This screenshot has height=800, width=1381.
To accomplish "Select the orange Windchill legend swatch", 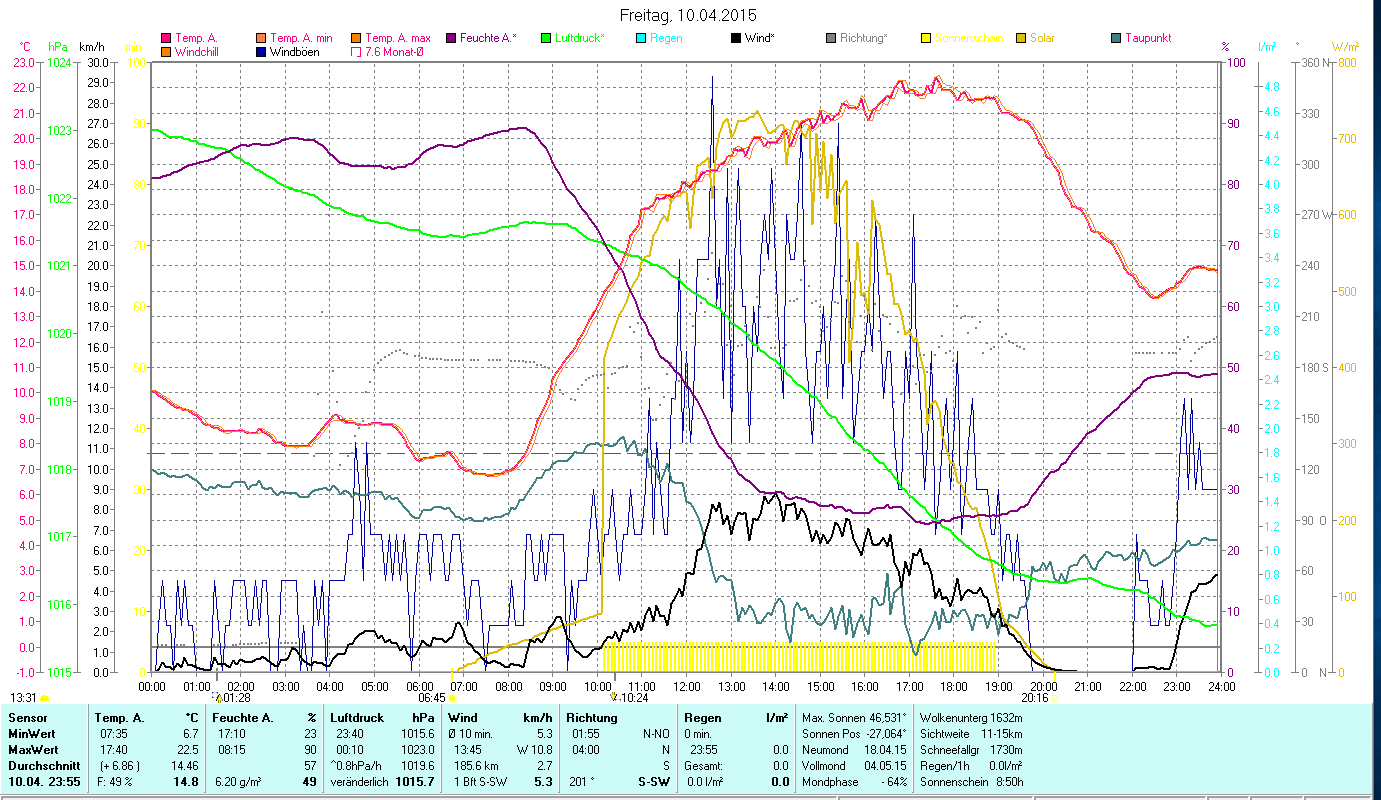I will click(x=166, y=51).
